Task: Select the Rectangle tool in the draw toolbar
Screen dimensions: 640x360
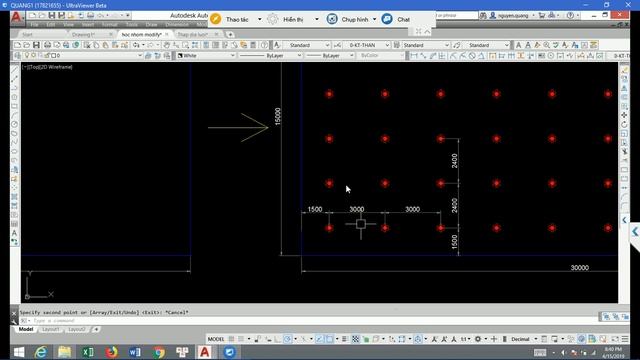Action: 15,106
